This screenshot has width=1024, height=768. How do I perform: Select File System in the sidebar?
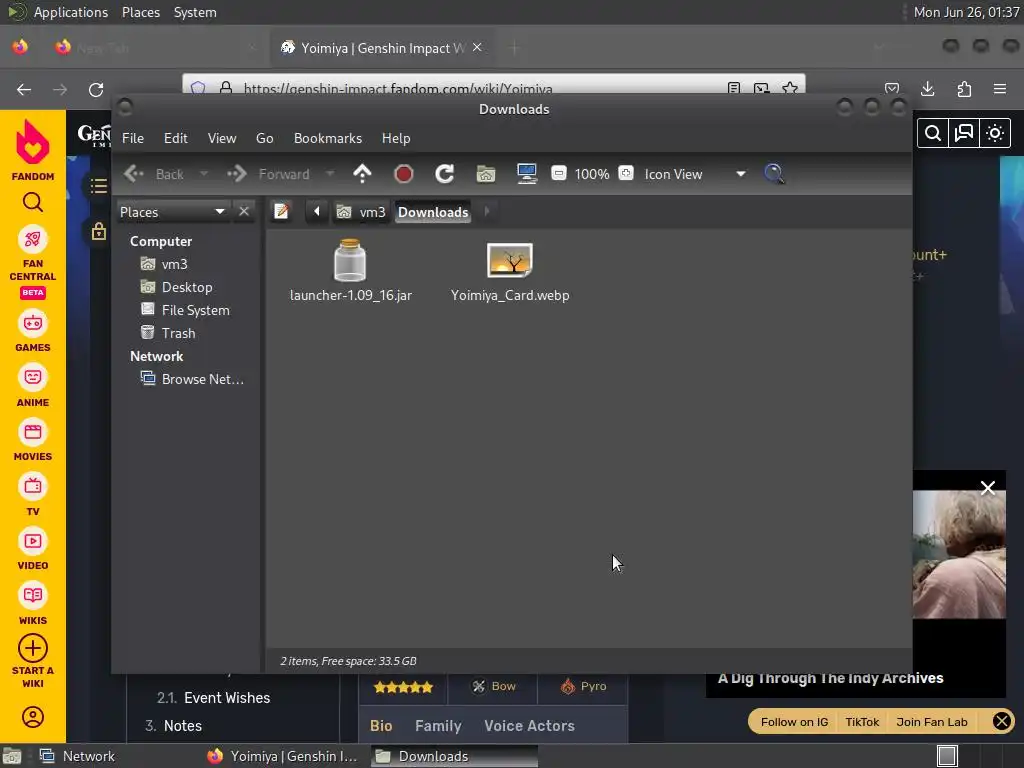[x=185, y=310]
